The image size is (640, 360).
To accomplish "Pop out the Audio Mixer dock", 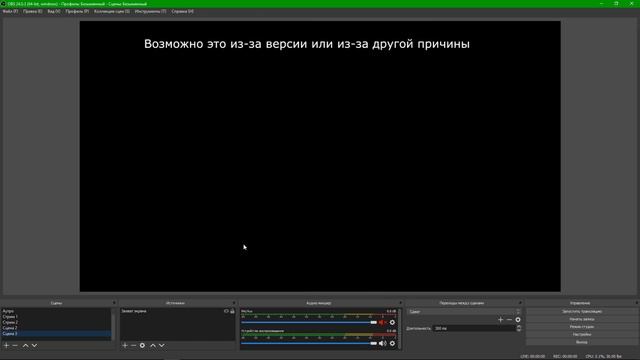I will click(400, 303).
